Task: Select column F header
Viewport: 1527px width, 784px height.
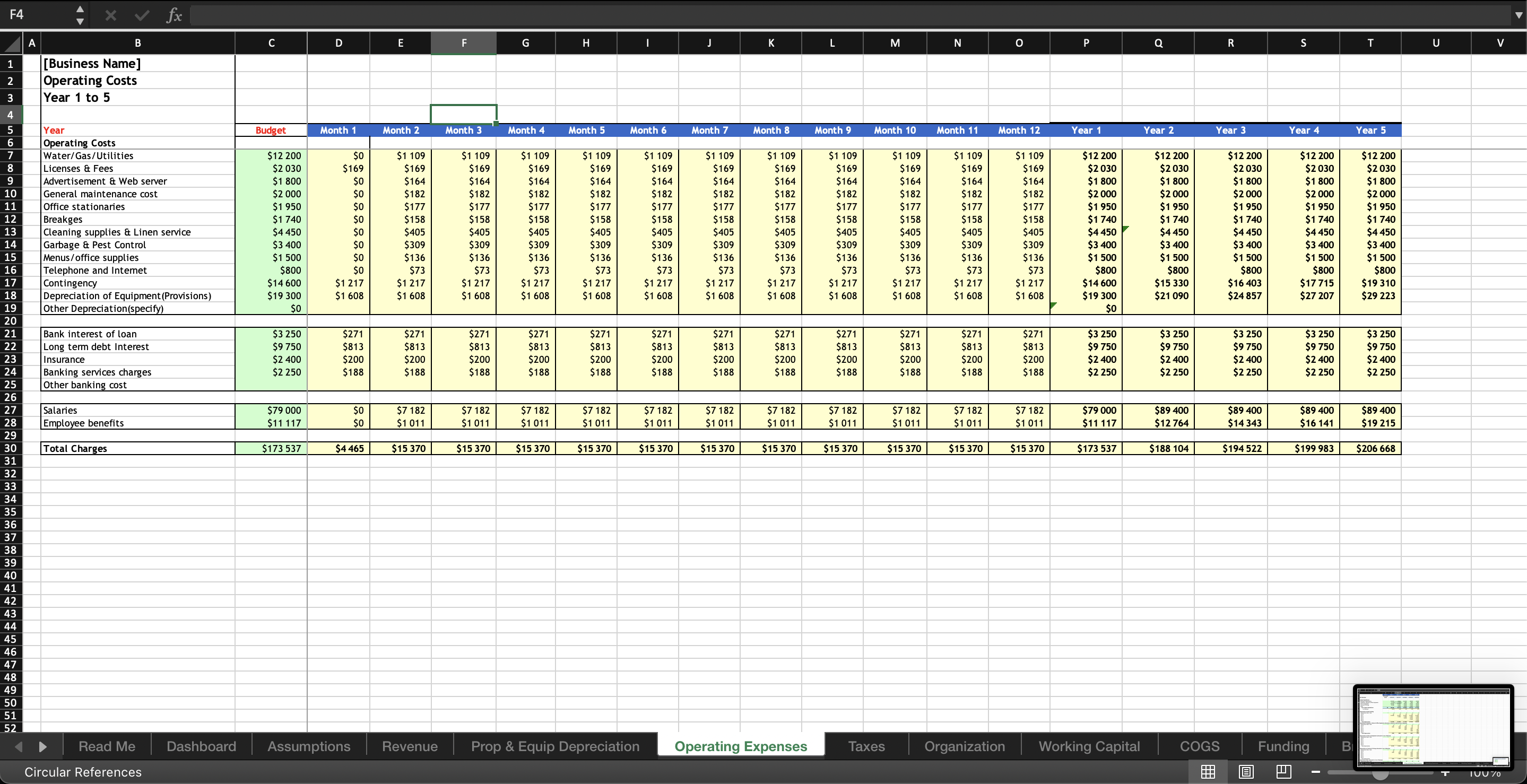Action: pos(464,42)
